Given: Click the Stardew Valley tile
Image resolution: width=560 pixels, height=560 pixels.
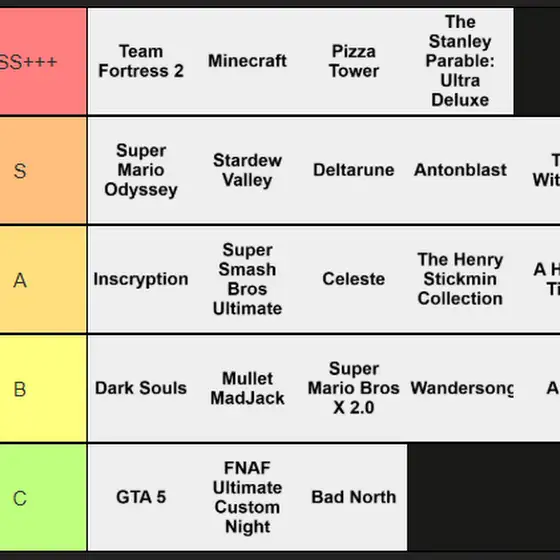Looking at the screenshot, I should point(248,170).
